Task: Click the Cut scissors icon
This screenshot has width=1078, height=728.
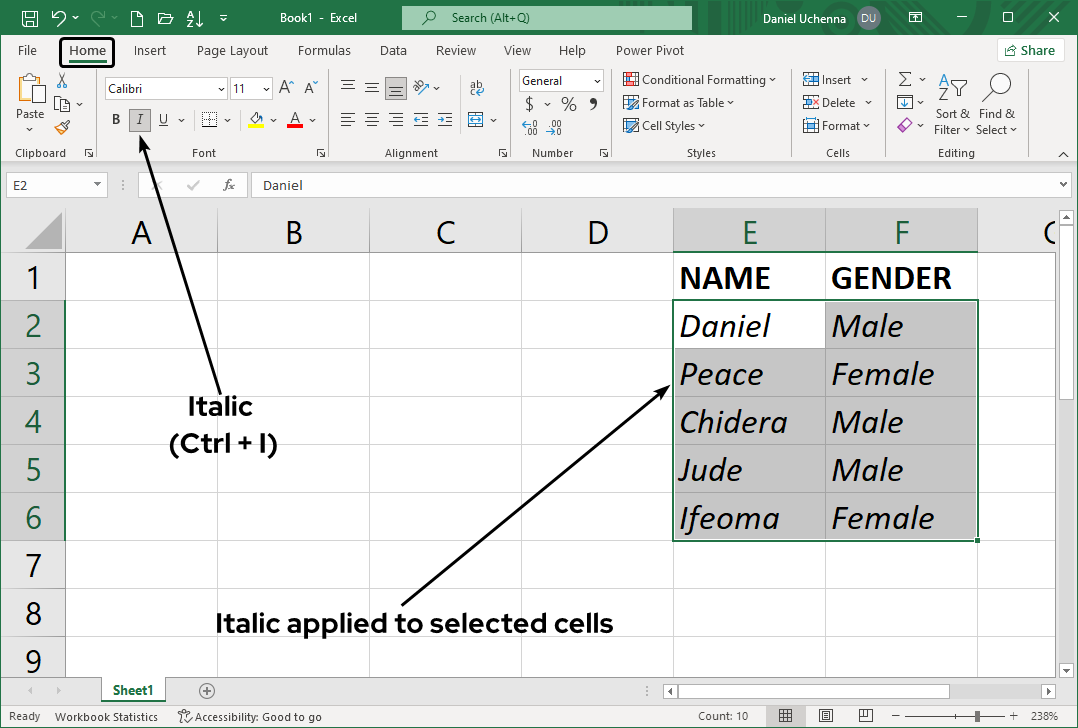Action: point(62,81)
